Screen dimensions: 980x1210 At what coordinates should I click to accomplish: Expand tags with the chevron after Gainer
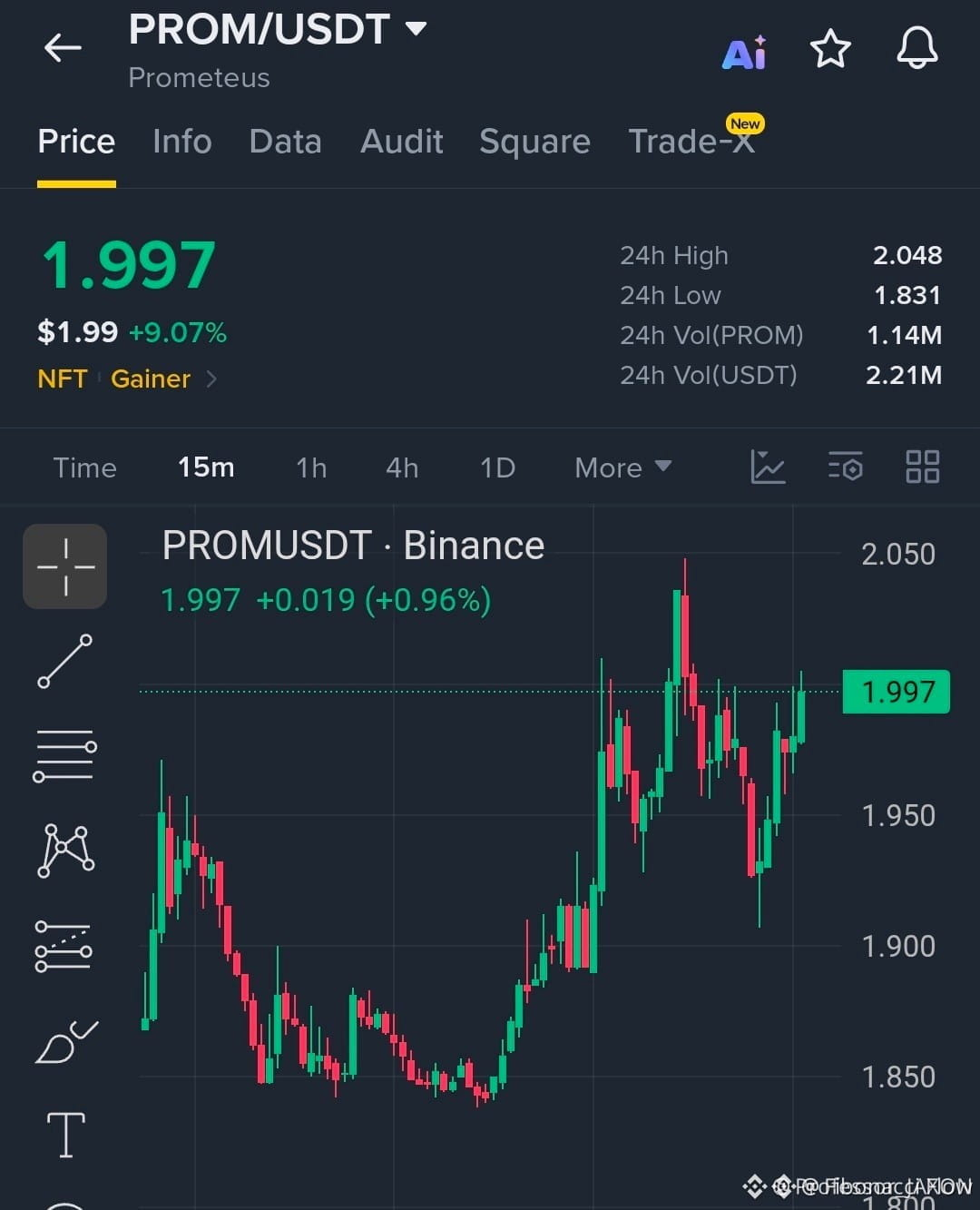pos(211,379)
